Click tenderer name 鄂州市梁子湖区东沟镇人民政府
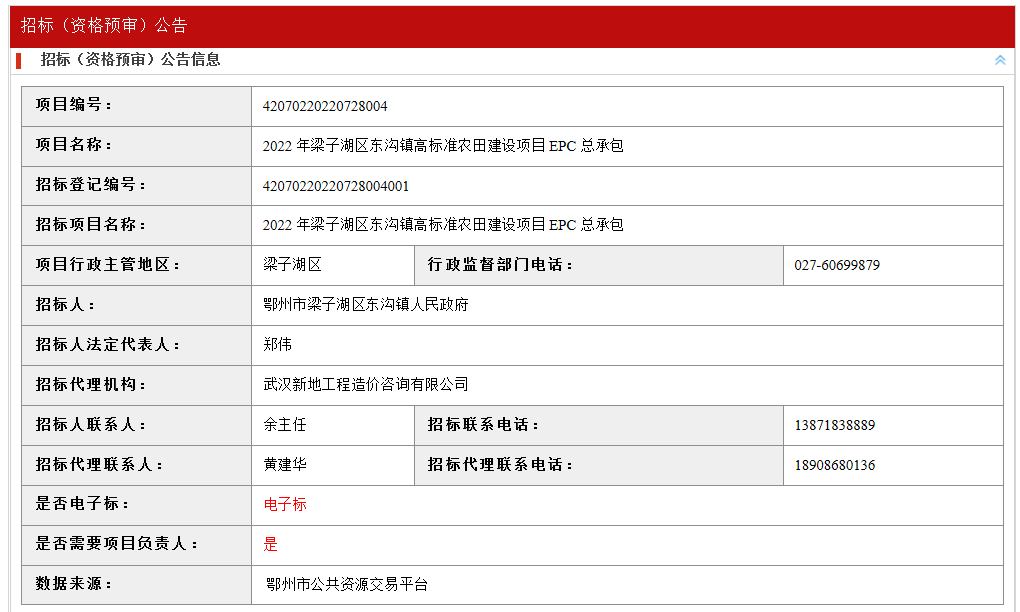The image size is (1020, 612). (366, 305)
